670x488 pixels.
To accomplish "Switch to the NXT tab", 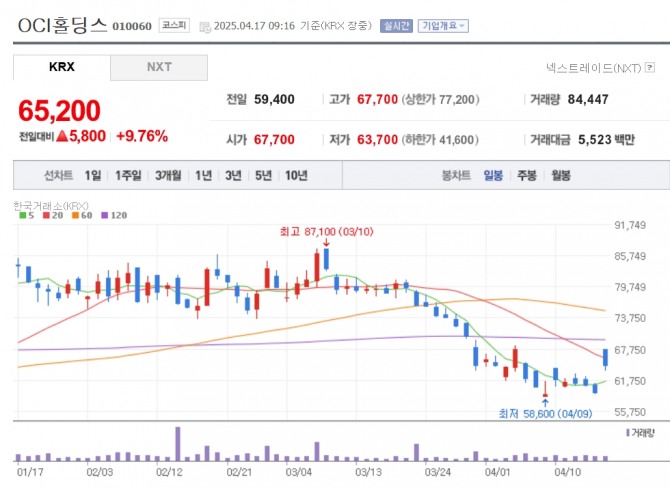I will (x=159, y=67).
